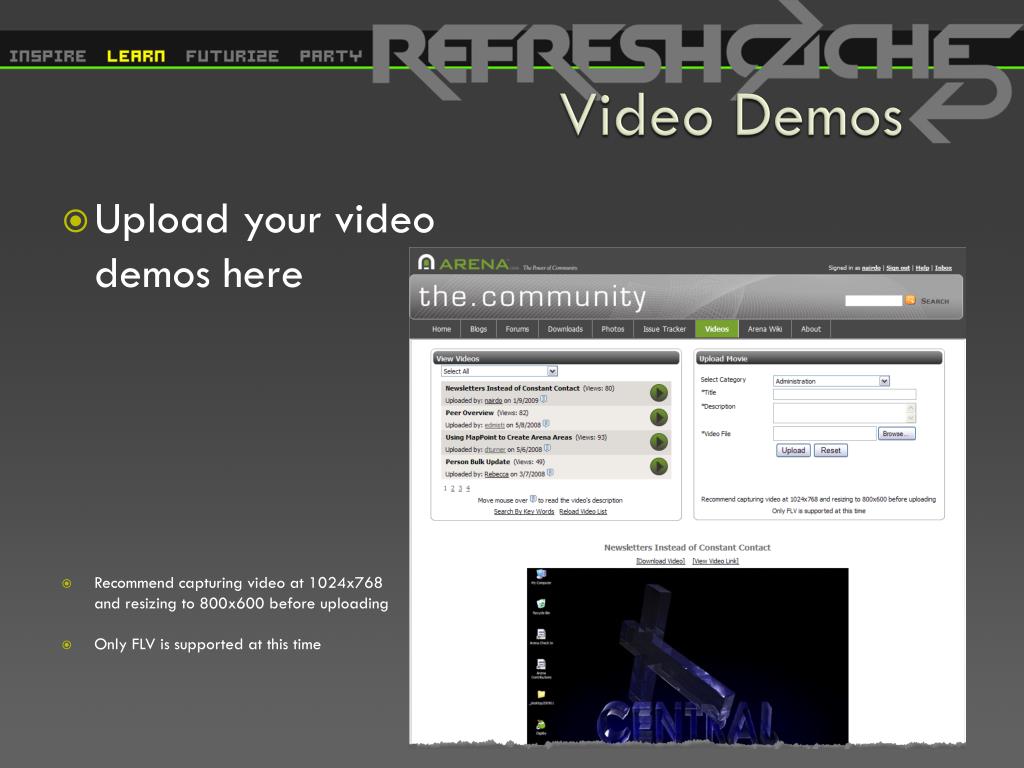The height and width of the screenshot is (768, 1024).
Task: Play the Person Bulk Update video
Action: pos(658,466)
